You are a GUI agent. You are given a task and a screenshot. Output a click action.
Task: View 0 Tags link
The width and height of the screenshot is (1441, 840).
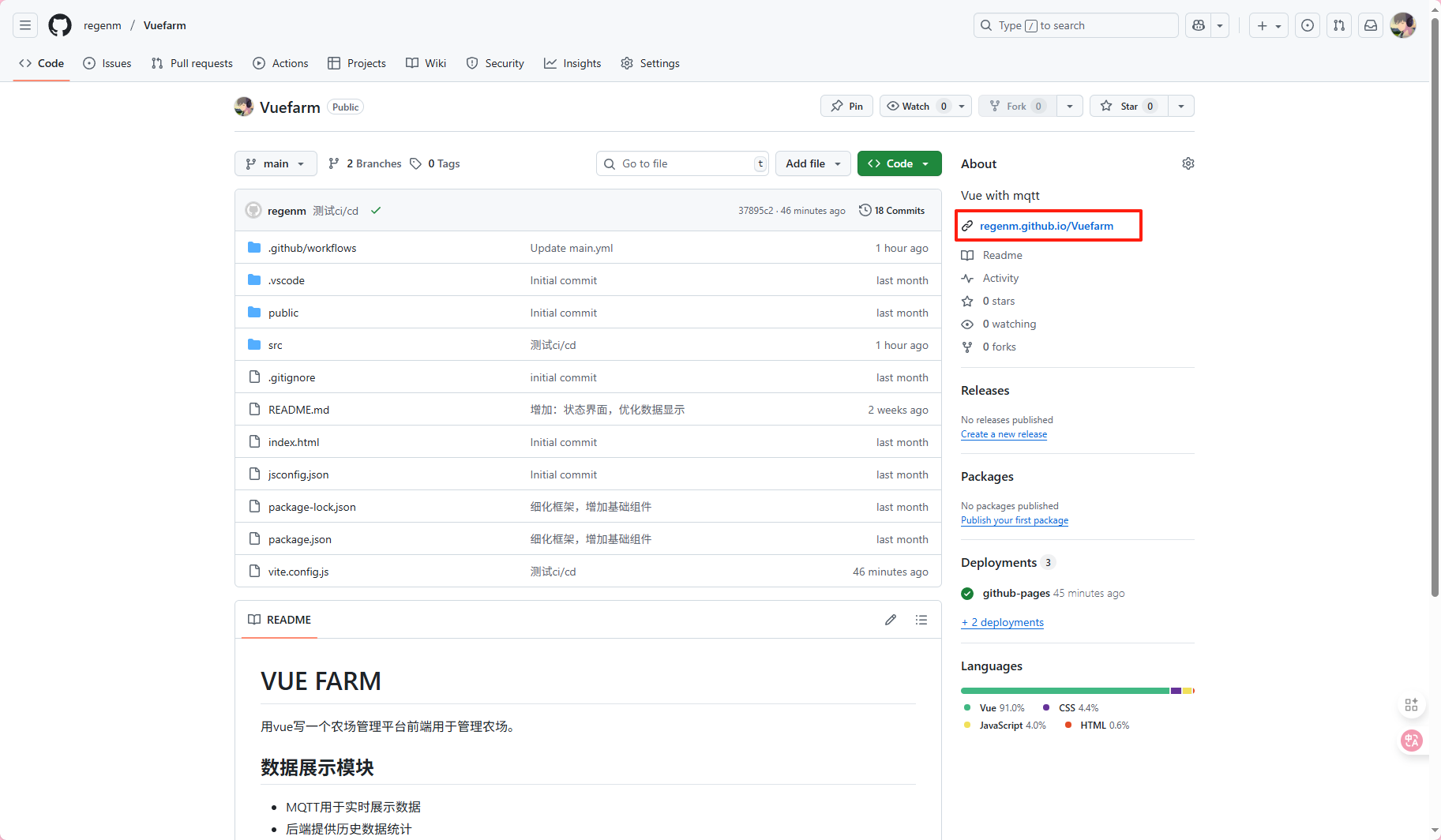click(435, 163)
